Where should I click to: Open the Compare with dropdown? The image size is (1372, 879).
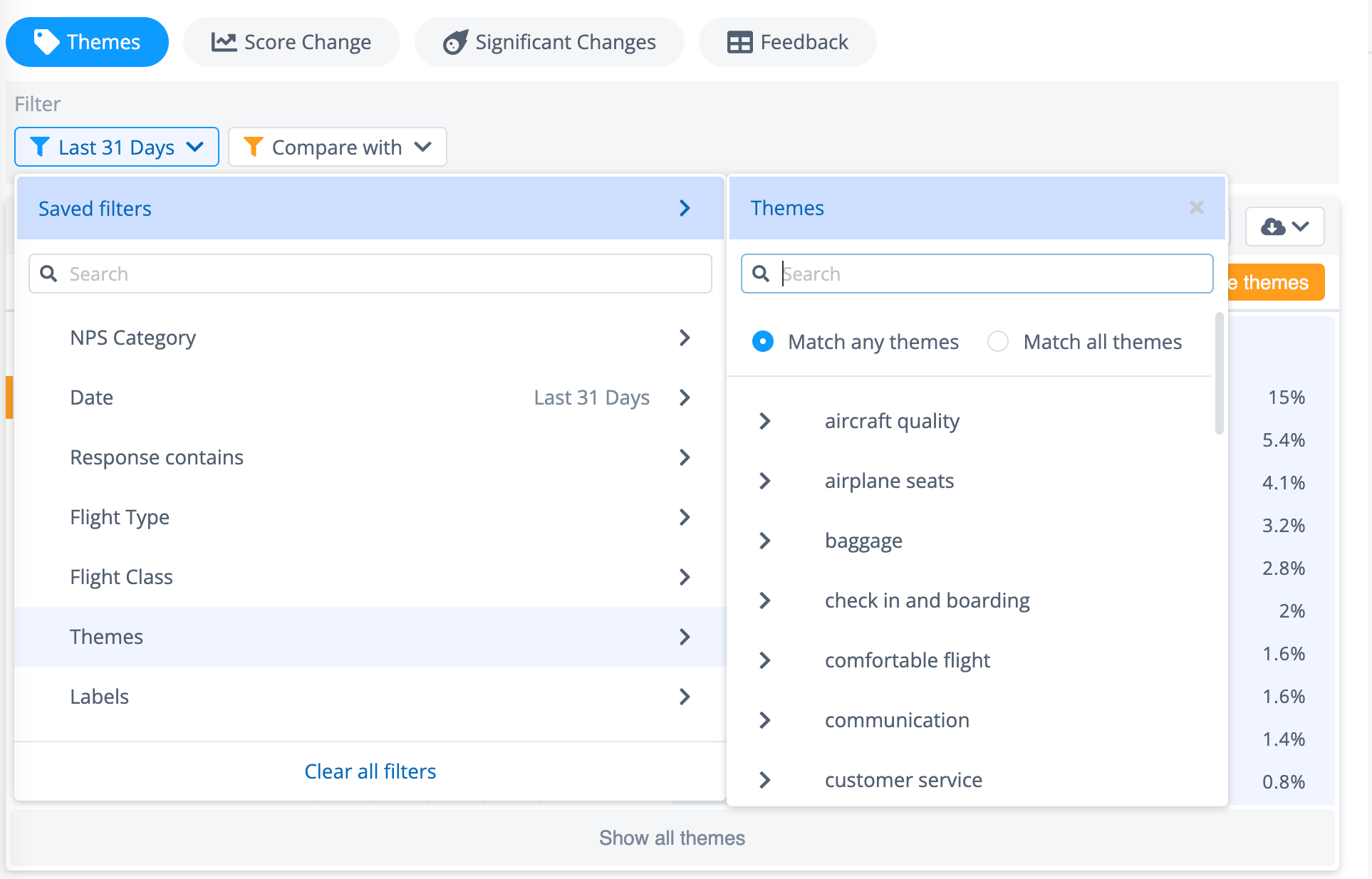pos(338,147)
